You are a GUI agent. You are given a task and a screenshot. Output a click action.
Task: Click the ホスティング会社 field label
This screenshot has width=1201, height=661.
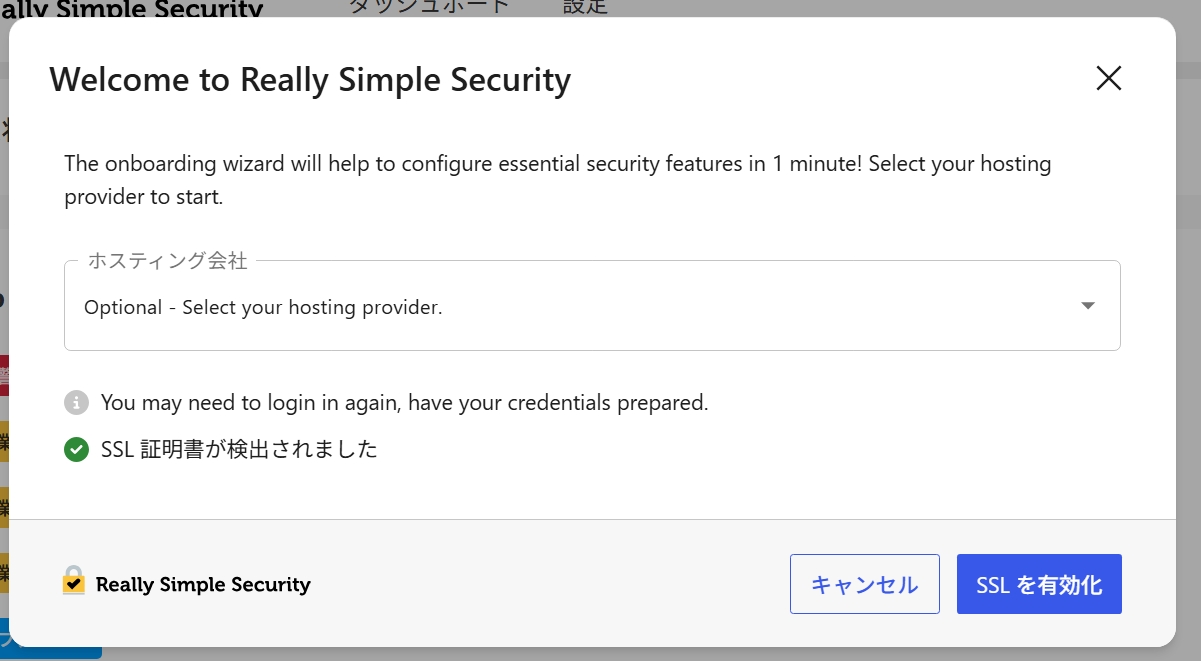167,261
